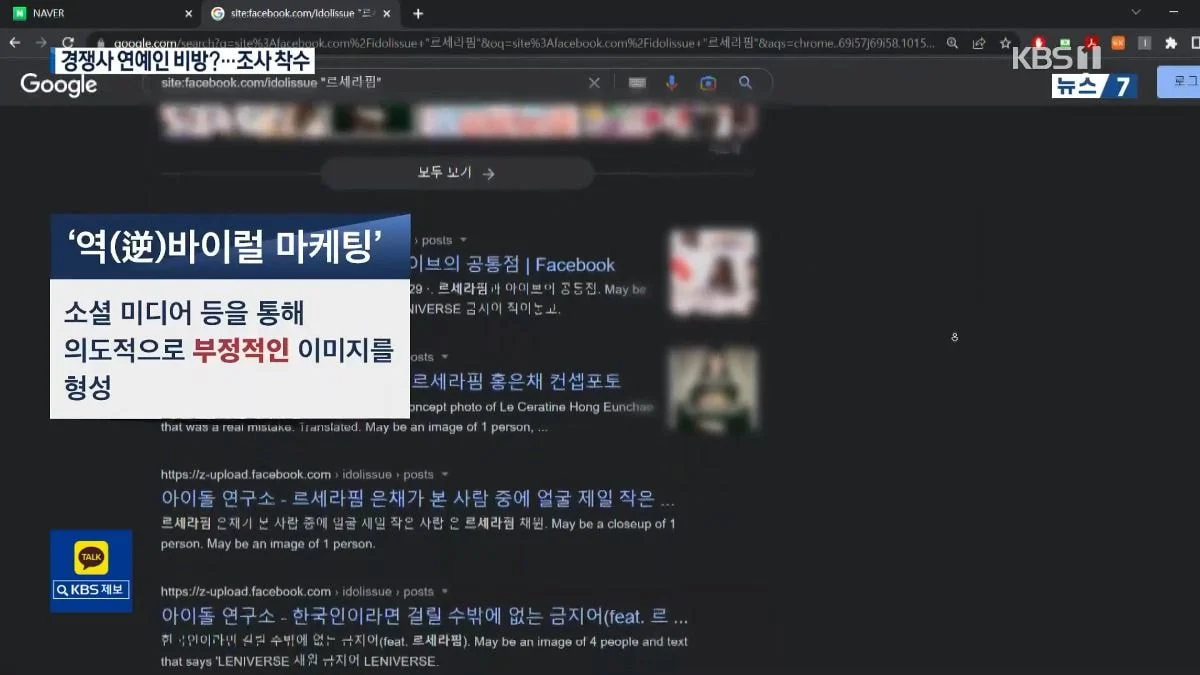Open result about 은채가 본 사람 중에 얼굴
This screenshot has height=675, width=1200.
[x=417, y=498]
